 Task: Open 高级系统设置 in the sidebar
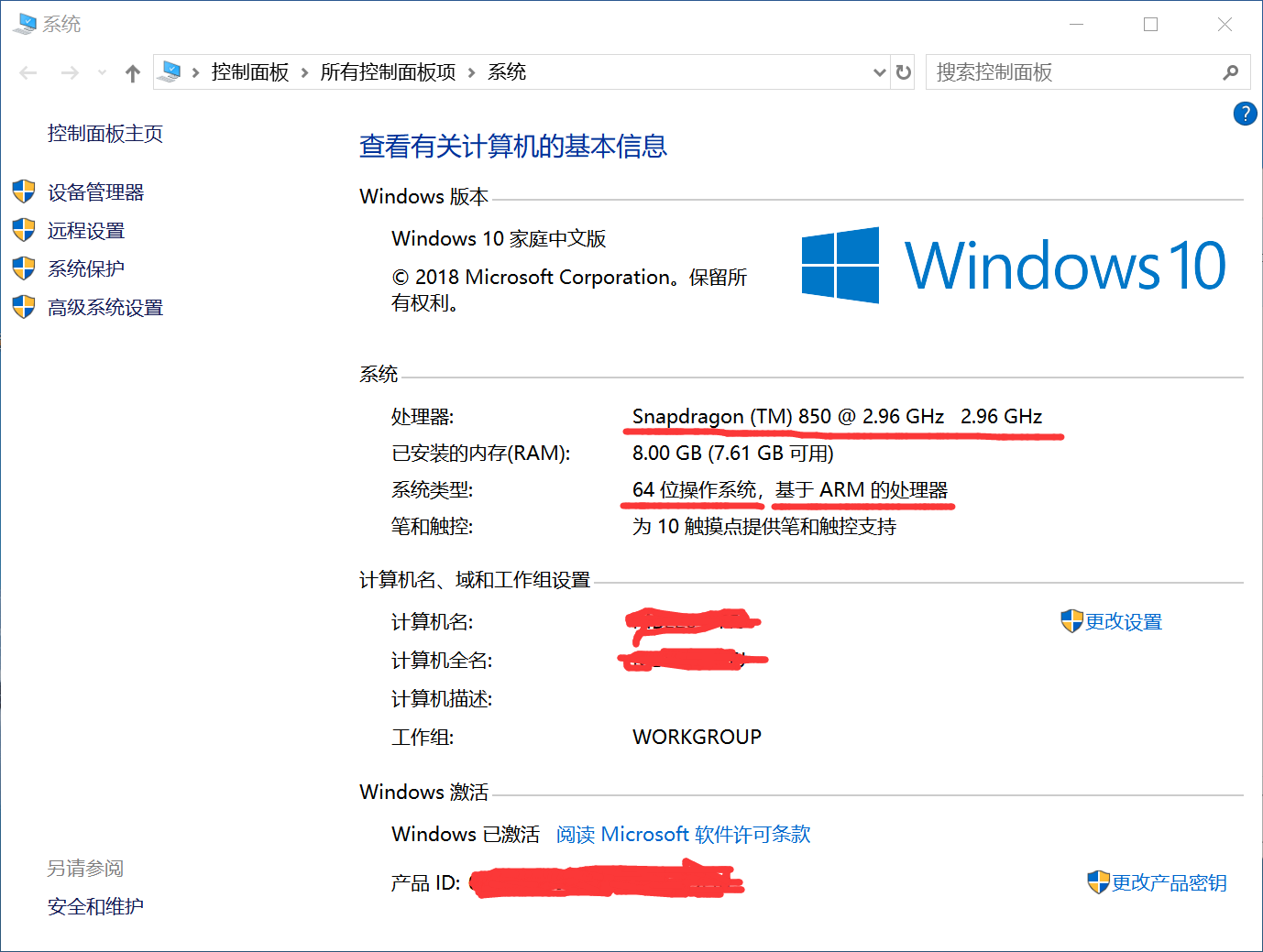click(105, 308)
